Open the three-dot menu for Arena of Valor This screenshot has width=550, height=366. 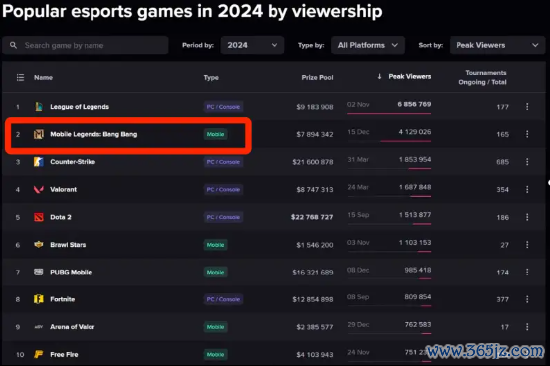coord(527,327)
